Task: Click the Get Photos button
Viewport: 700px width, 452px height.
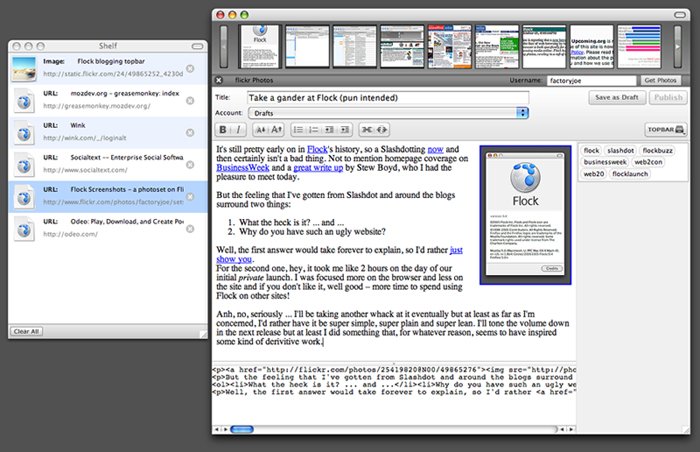Action: (x=660, y=80)
